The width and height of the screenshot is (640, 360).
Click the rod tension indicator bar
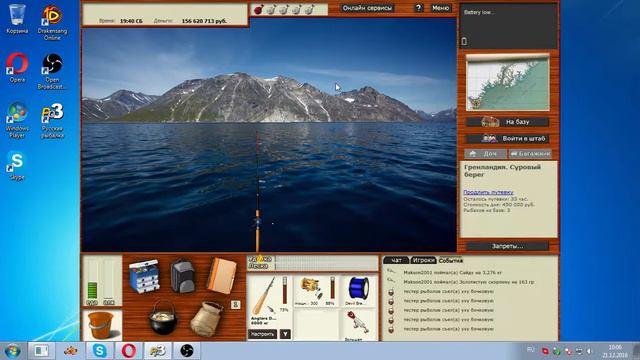(327, 259)
